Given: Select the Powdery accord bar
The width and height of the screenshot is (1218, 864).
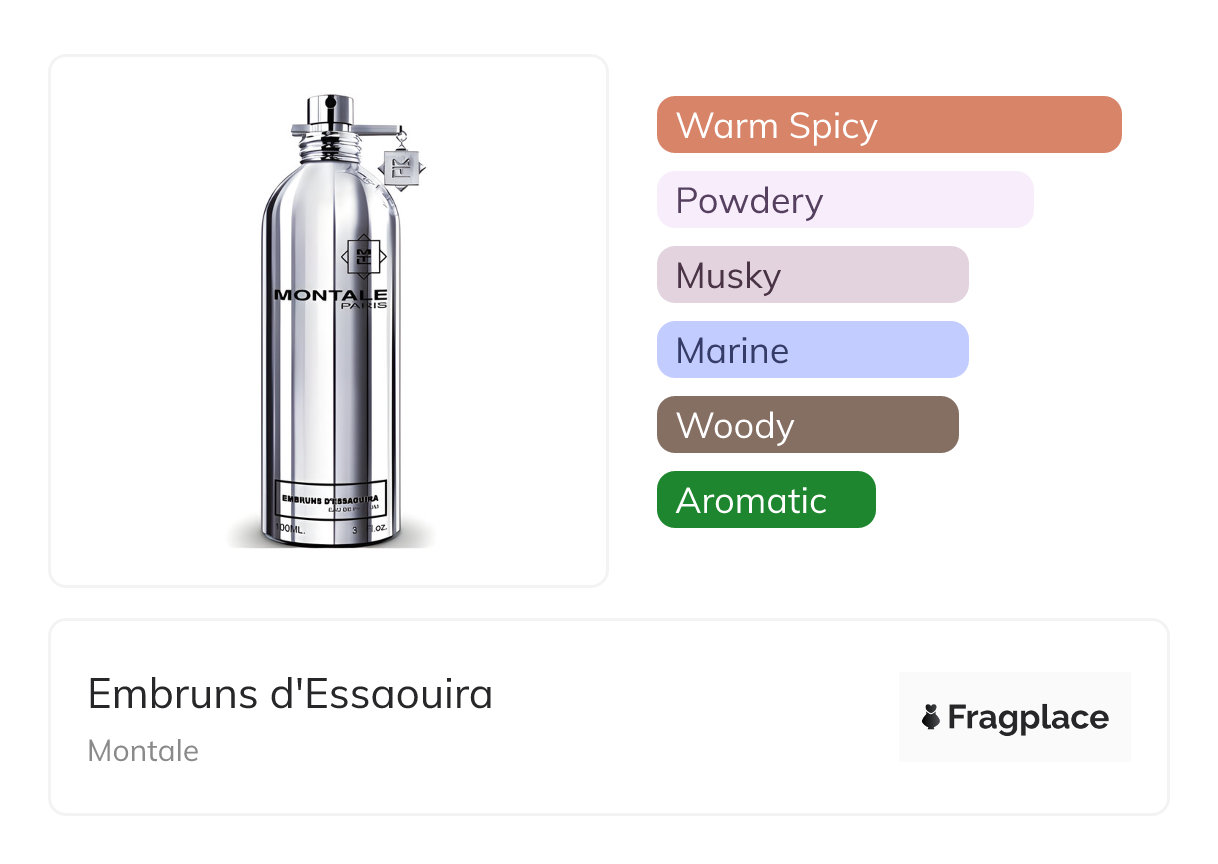Looking at the screenshot, I should [x=845, y=200].
